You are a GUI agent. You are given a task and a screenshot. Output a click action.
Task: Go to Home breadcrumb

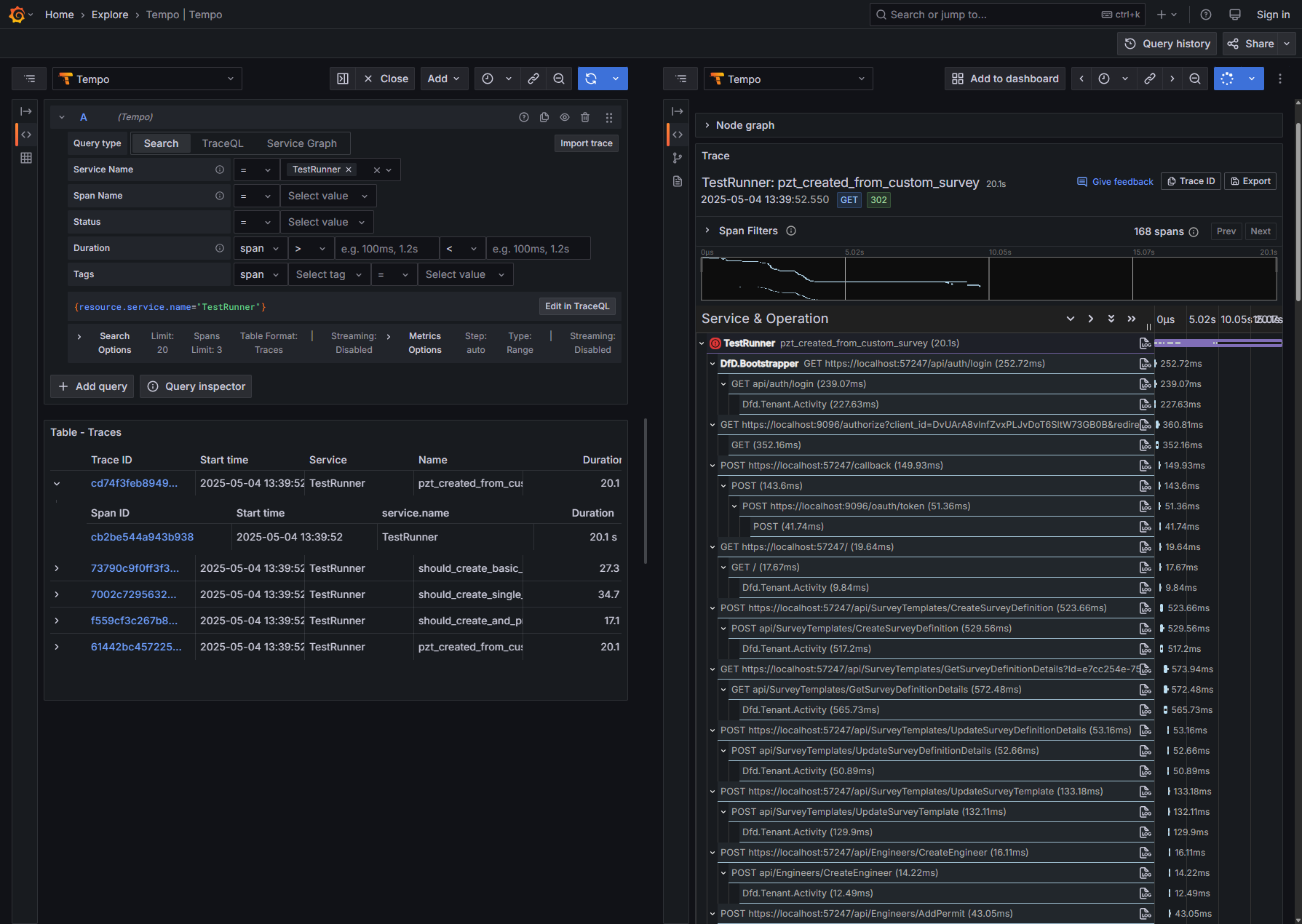point(60,15)
